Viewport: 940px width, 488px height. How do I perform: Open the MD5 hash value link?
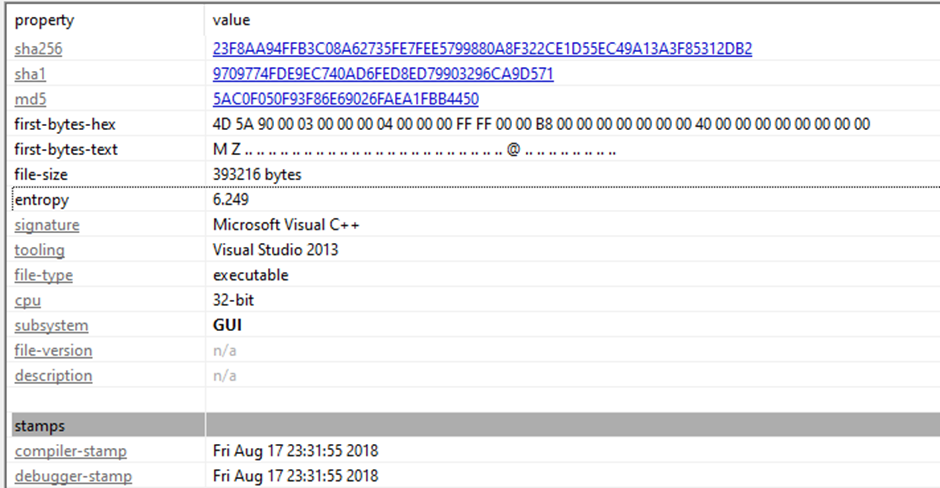tap(345, 99)
